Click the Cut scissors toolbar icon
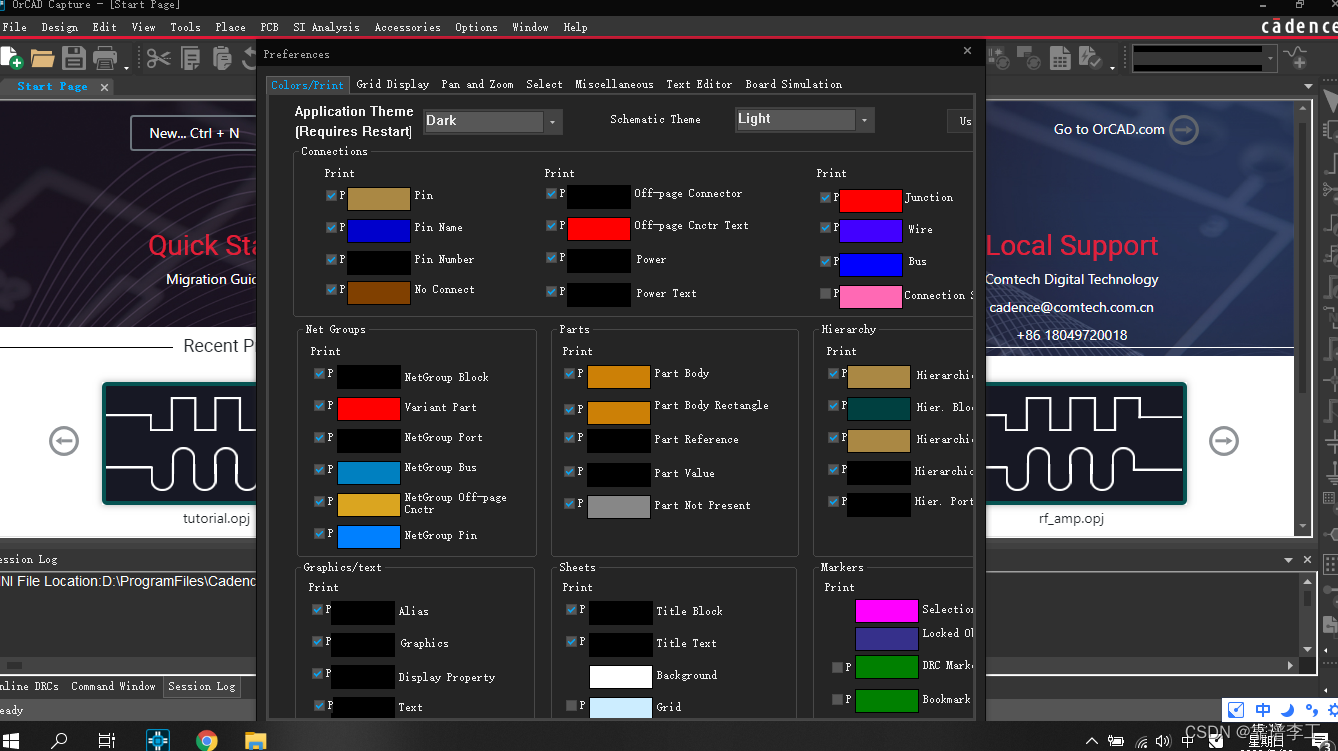1338x751 pixels. tap(159, 58)
